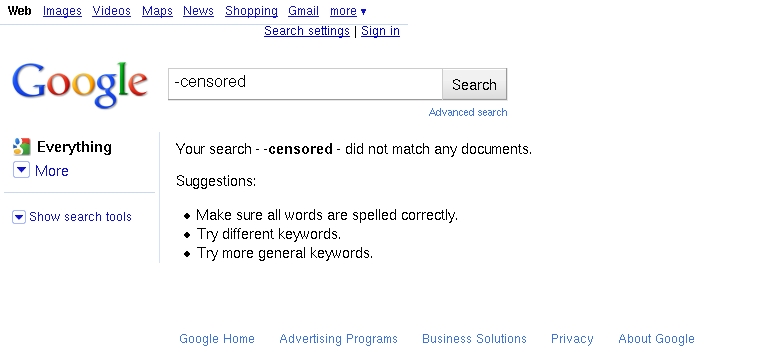Open the more dropdown menu
The image size is (780, 364).
(348, 11)
